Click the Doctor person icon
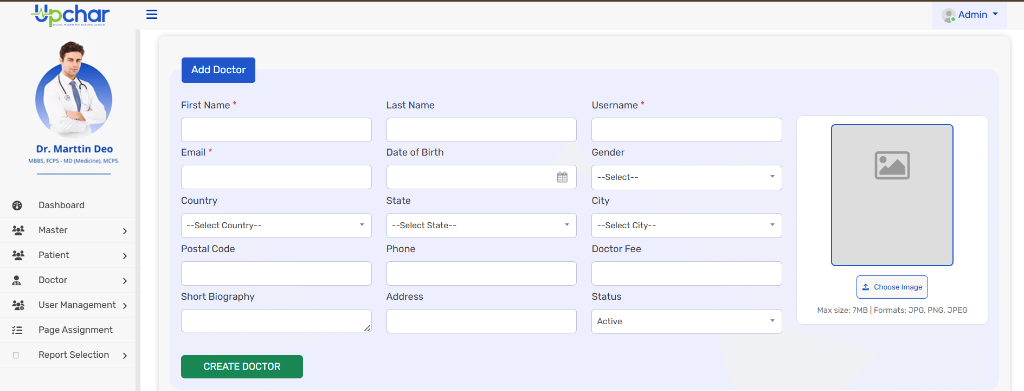Image resolution: width=1024 pixels, height=391 pixels. (x=18, y=280)
